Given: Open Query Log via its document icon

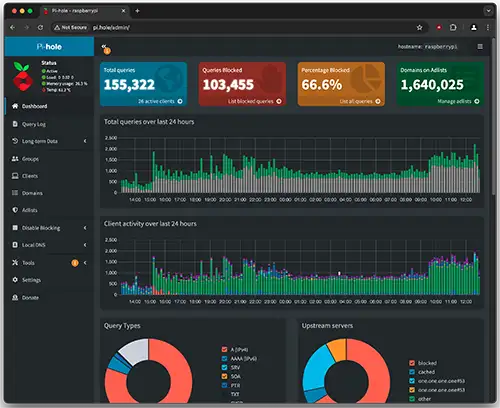Looking at the screenshot, I should 15,124.
